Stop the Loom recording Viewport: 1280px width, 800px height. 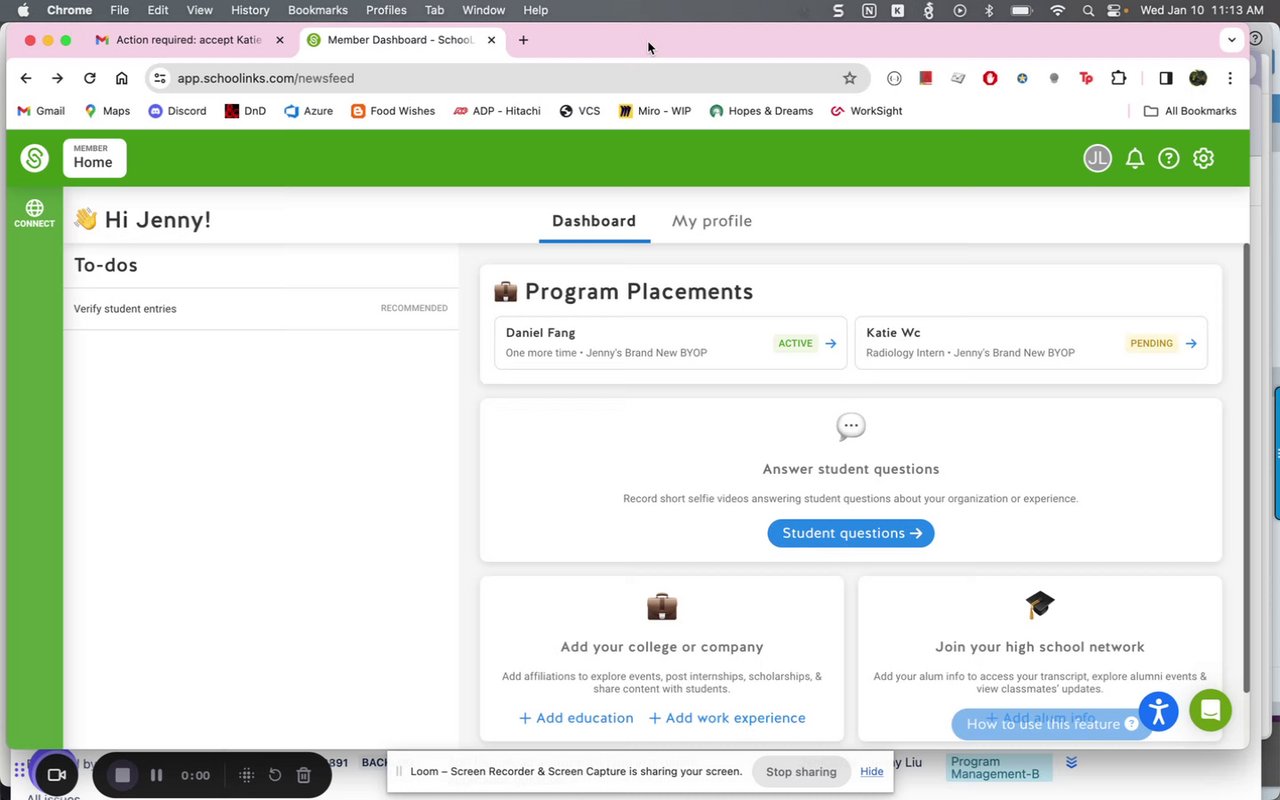tap(122, 775)
